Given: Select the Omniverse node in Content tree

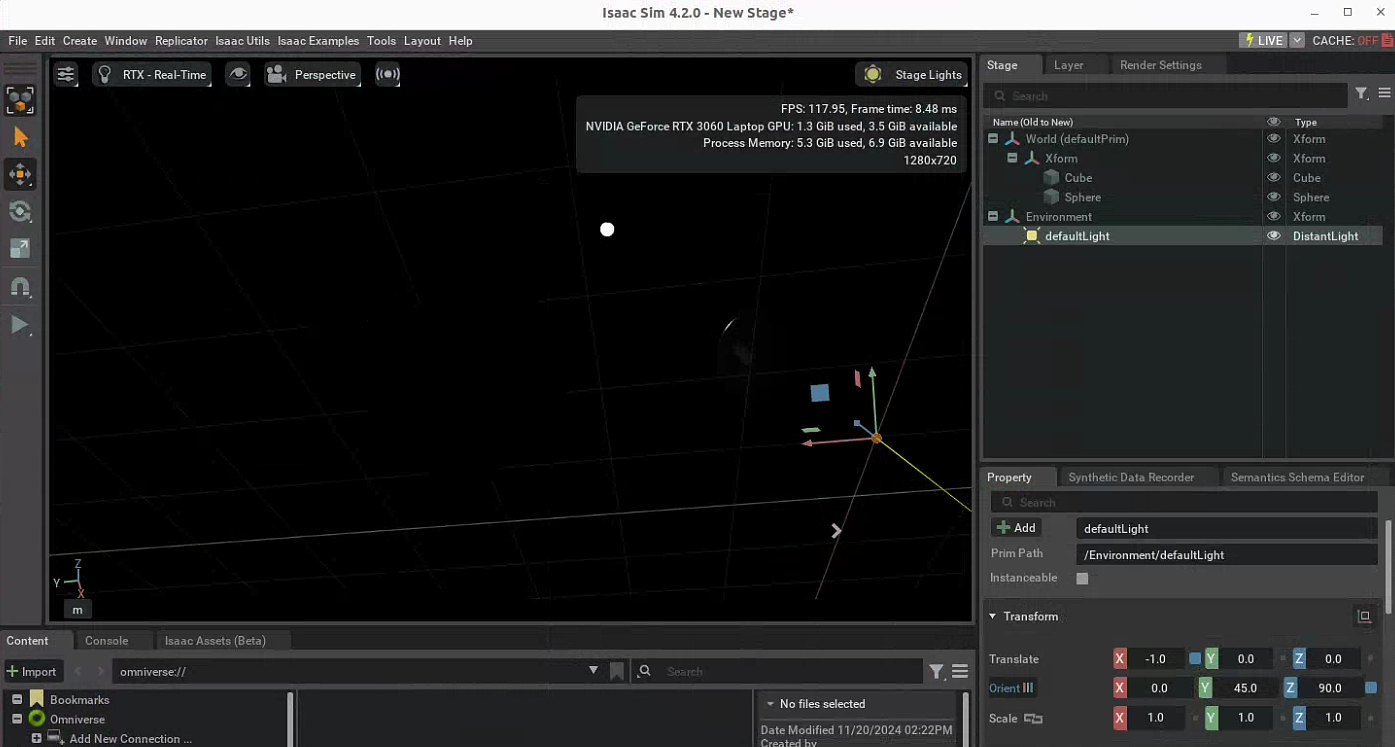Looking at the screenshot, I should pyautogui.click(x=77, y=719).
